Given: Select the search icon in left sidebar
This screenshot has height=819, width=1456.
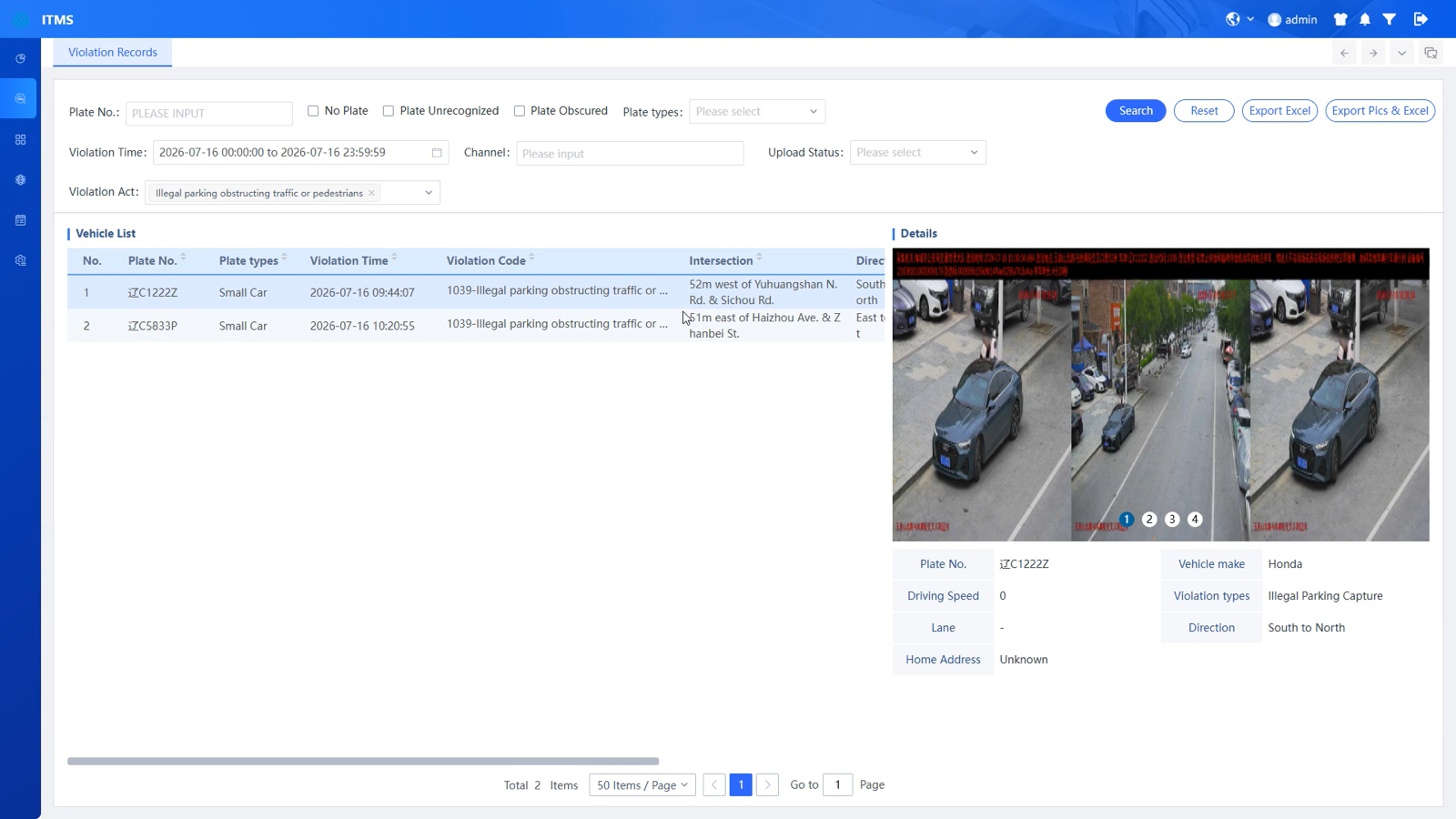Looking at the screenshot, I should pos(20,98).
